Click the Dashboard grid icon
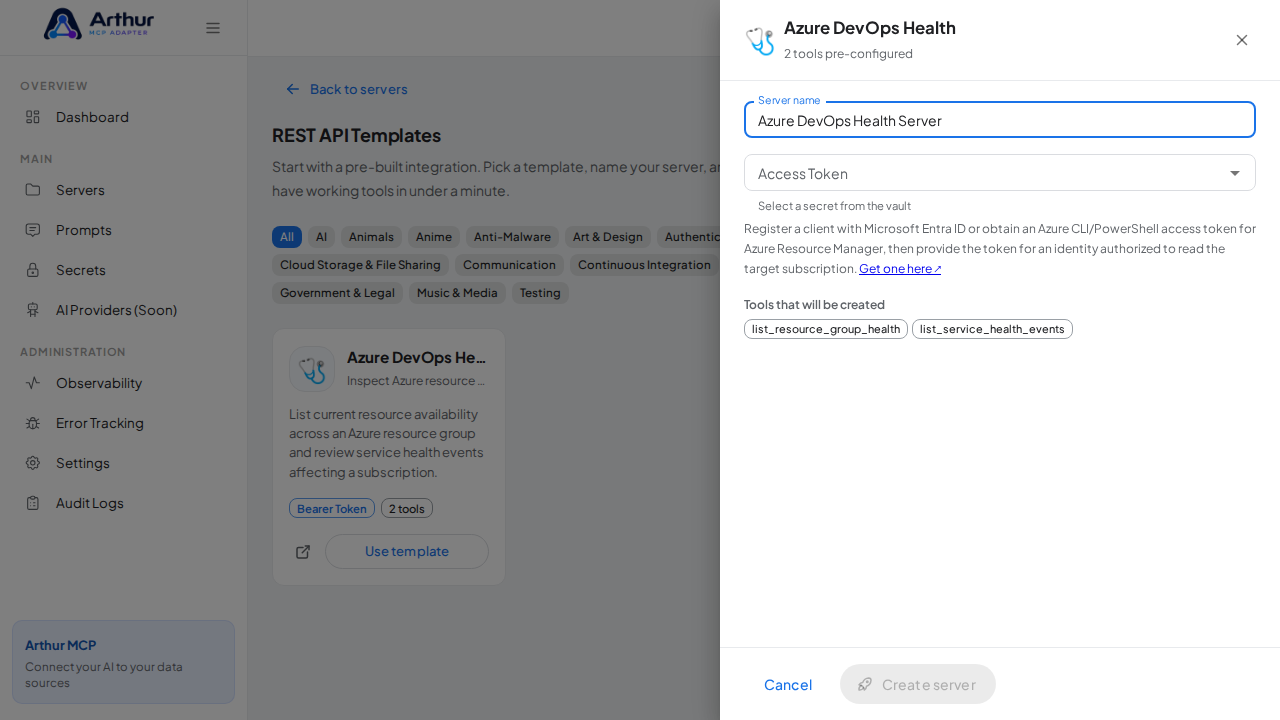The width and height of the screenshot is (1280, 720). pos(33,117)
